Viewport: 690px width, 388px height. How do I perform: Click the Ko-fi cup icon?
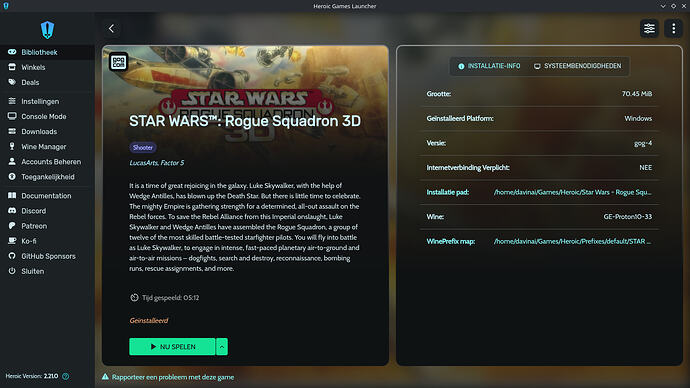[x=12, y=241]
